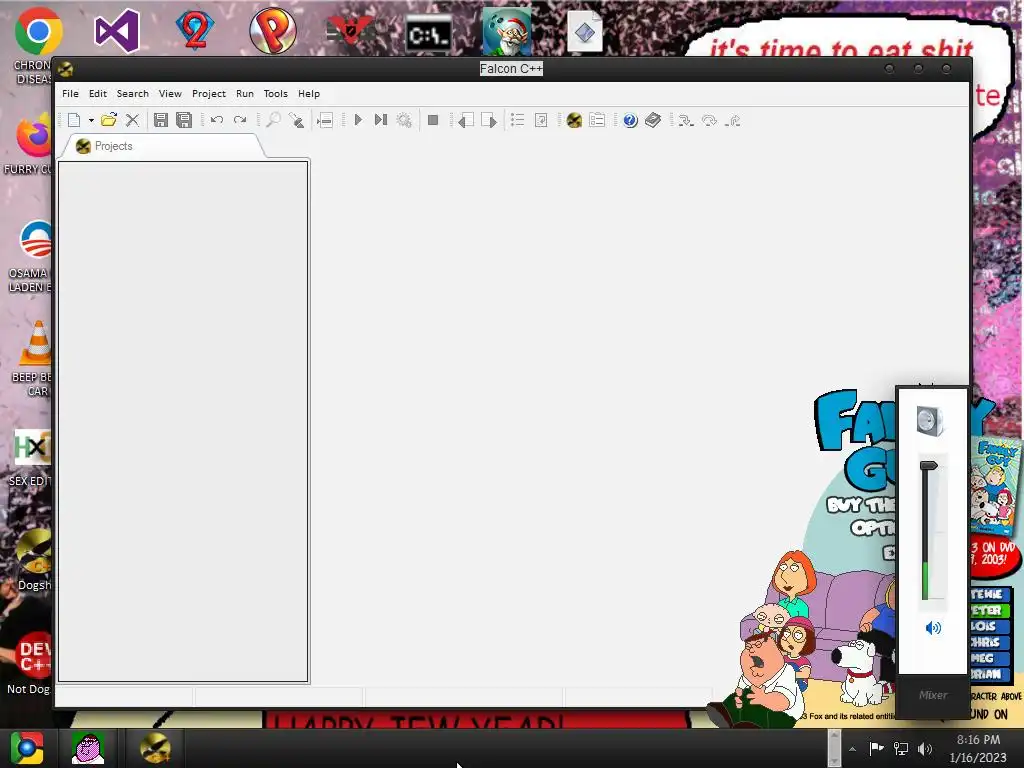1024x768 pixels.
Task: Click the New file toolbar icon
Action: tap(74, 120)
